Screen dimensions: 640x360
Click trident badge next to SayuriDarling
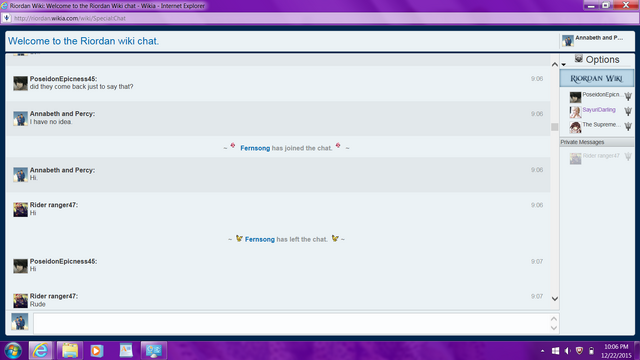pyautogui.click(x=628, y=111)
